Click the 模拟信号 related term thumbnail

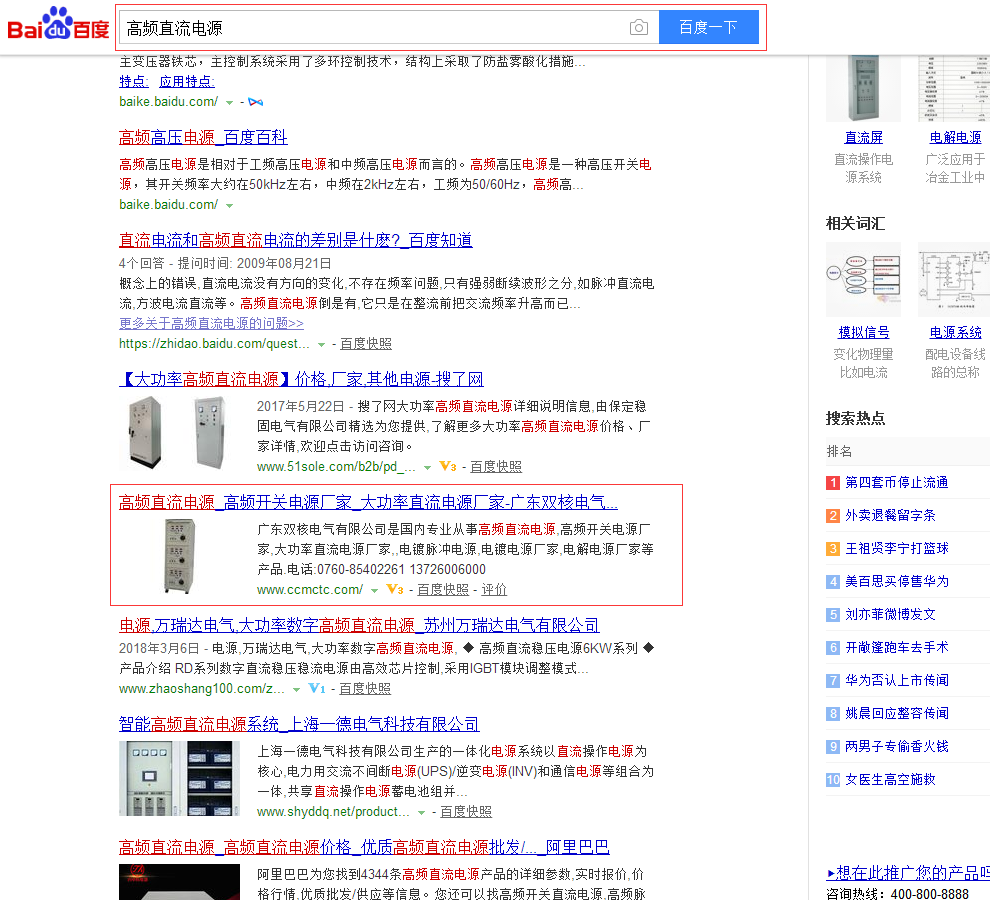coord(862,280)
